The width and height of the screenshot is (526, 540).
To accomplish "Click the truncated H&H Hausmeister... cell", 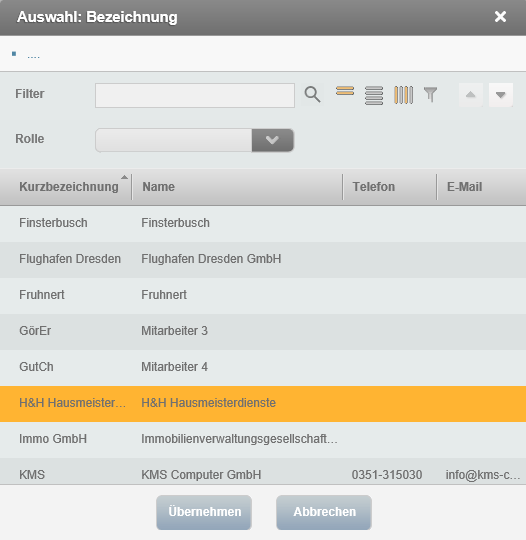I will pyautogui.click(x=72, y=403).
